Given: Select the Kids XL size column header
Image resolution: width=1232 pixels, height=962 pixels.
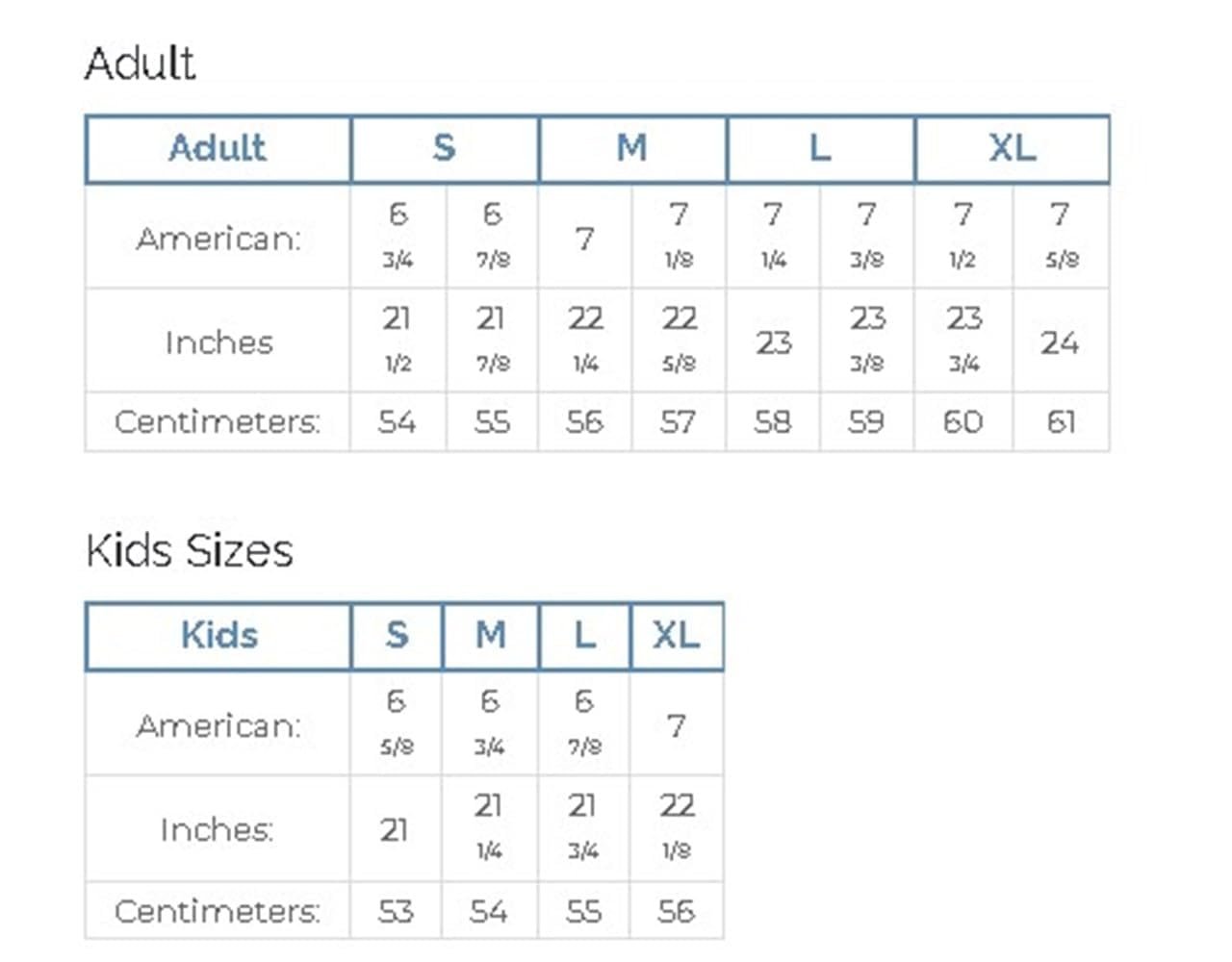Looking at the screenshot, I should [x=677, y=637].
